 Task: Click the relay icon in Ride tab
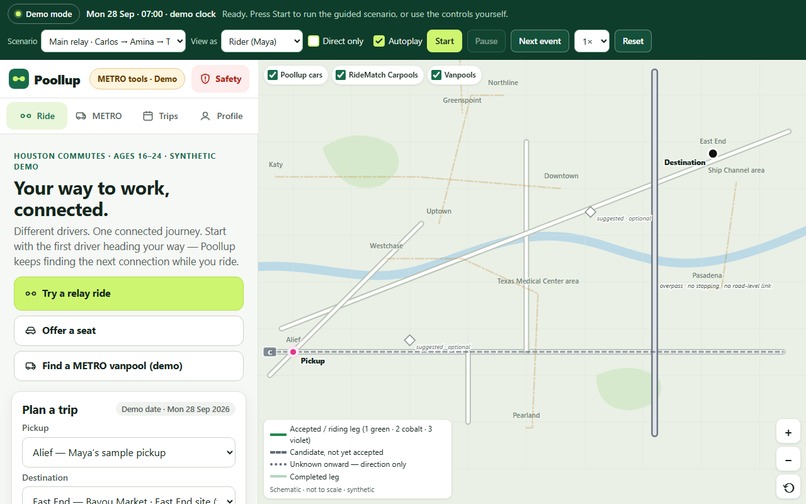[26, 116]
